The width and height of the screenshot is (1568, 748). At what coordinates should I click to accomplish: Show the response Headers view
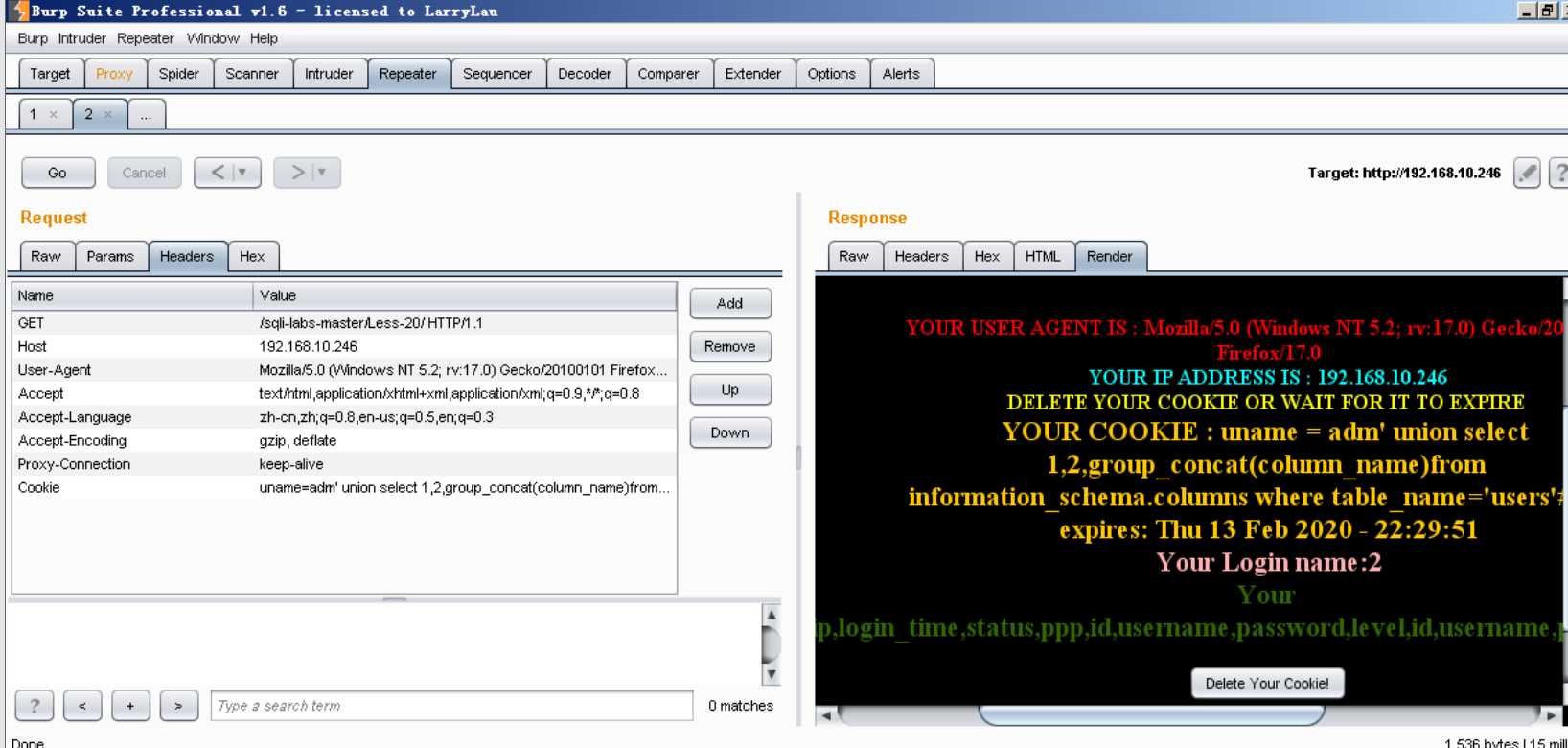(921, 256)
